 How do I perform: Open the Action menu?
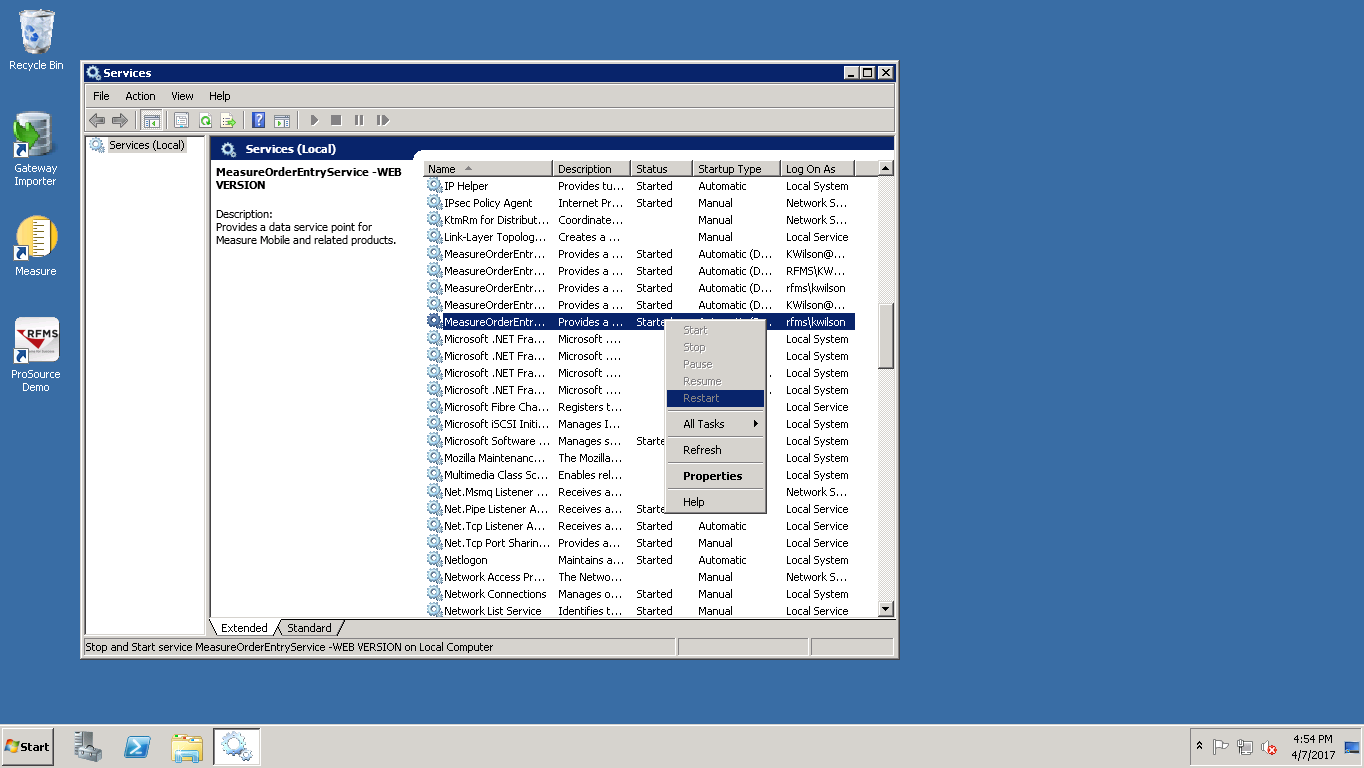[140, 96]
